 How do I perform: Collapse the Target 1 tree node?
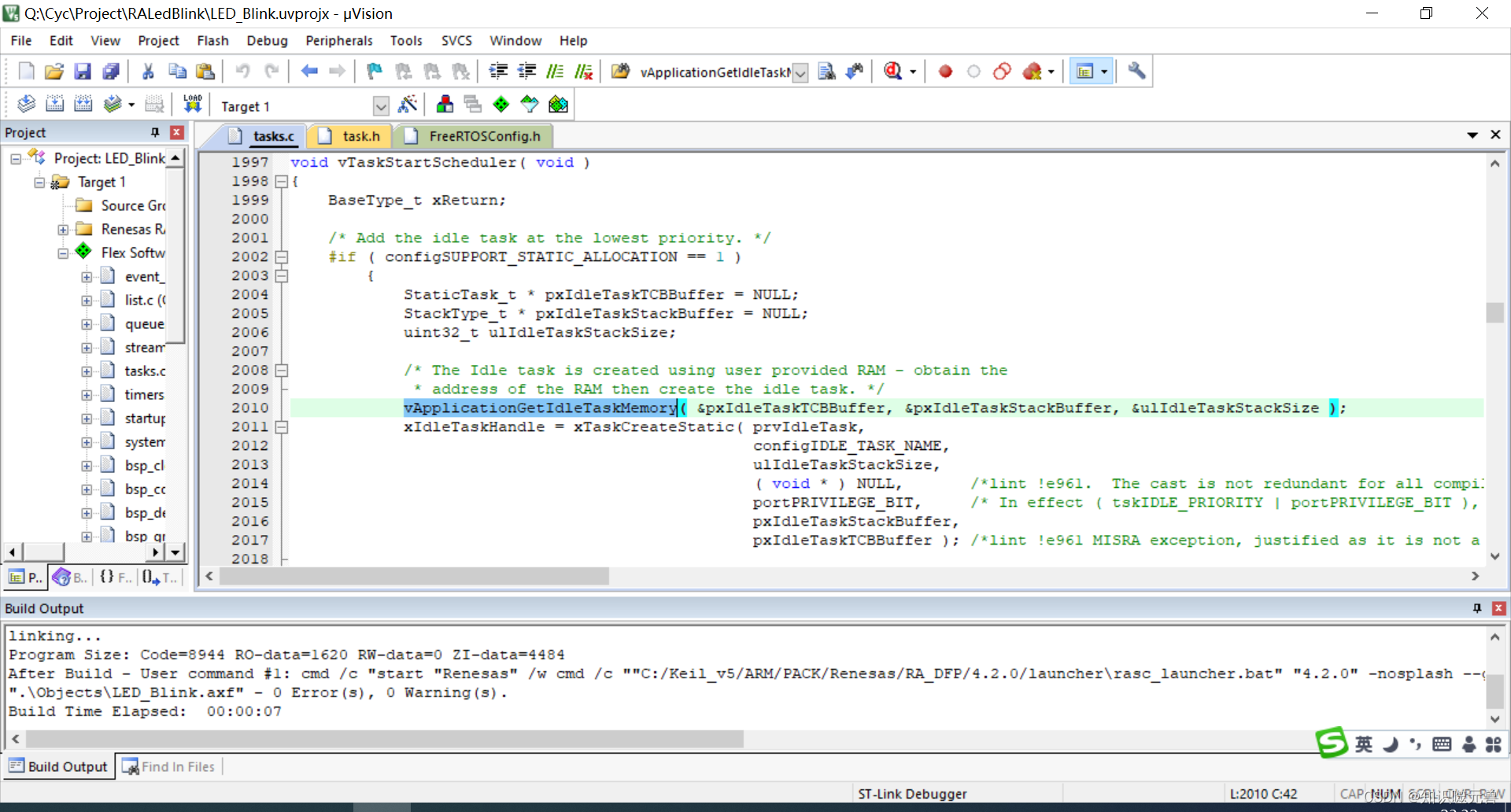click(39, 183)
